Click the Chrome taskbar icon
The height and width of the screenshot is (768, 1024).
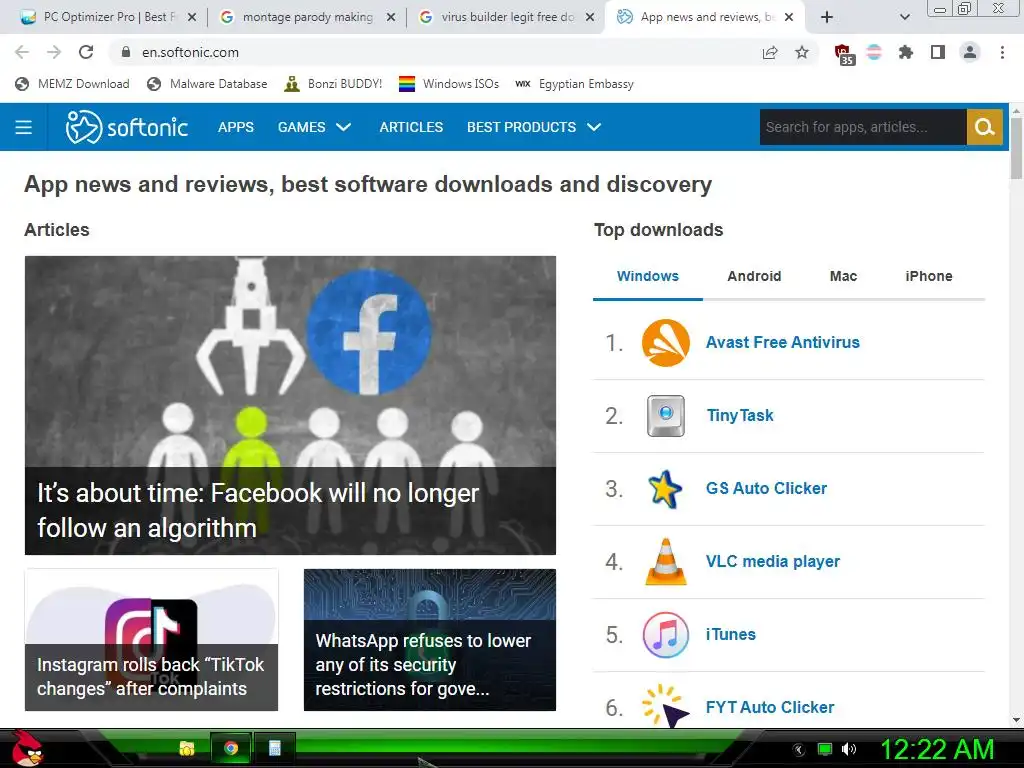pos(231,748)
